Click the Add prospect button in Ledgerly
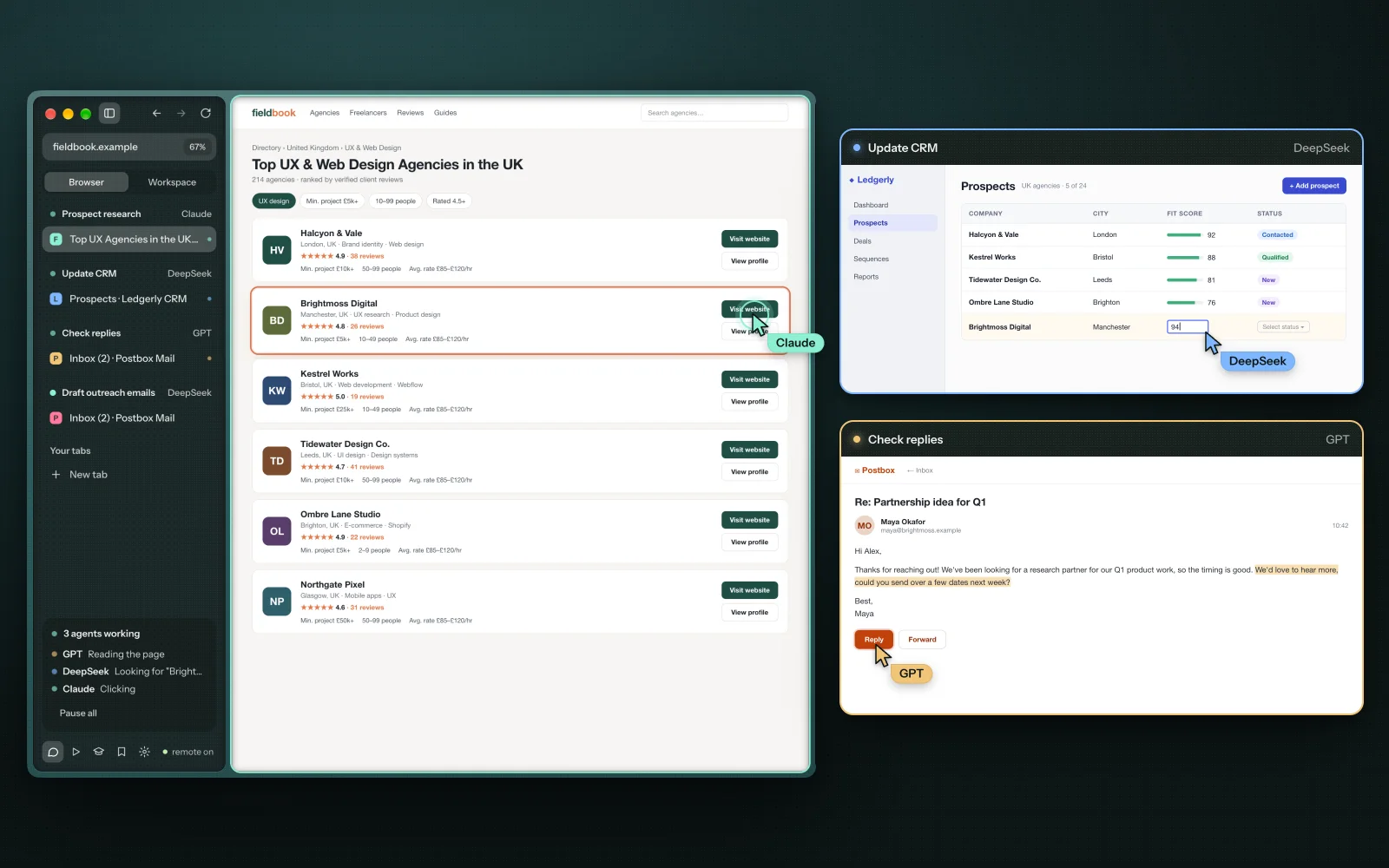This screenshot has width=1389, height=868. coord(1314,186)
